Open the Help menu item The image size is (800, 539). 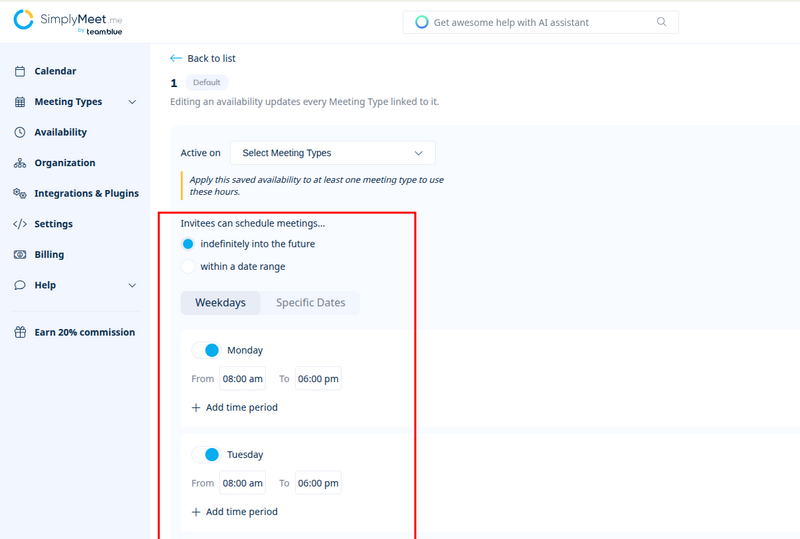[45, 285]
